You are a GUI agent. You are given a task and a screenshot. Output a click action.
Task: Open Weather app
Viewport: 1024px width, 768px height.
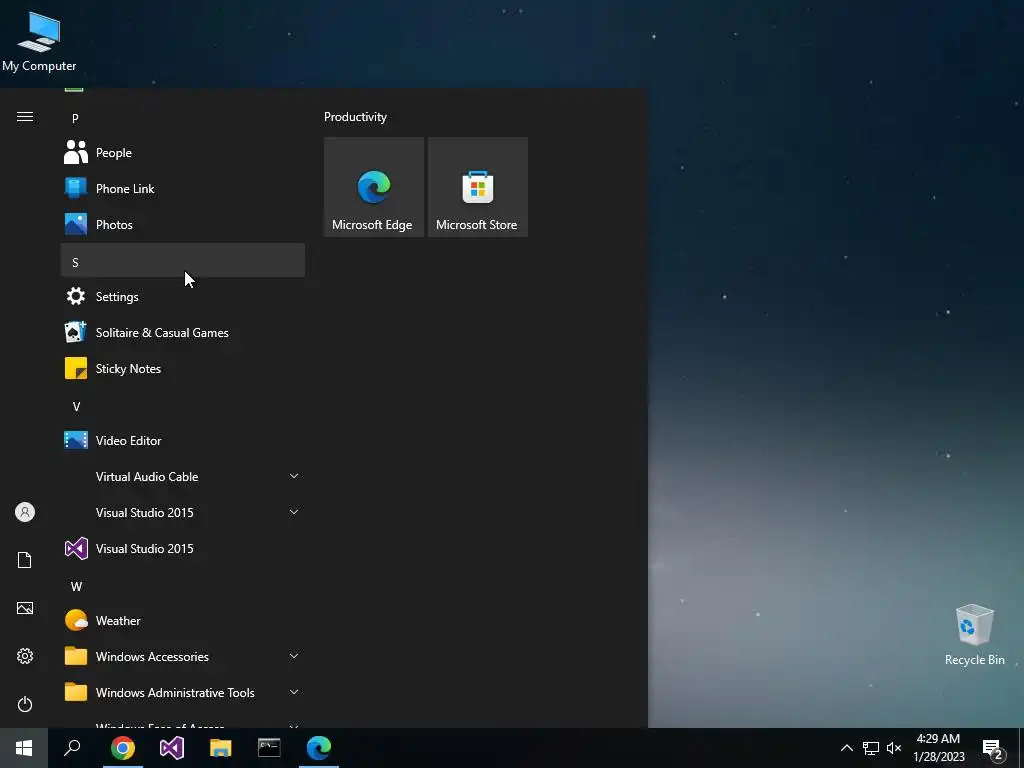click(x=183, y=620)
